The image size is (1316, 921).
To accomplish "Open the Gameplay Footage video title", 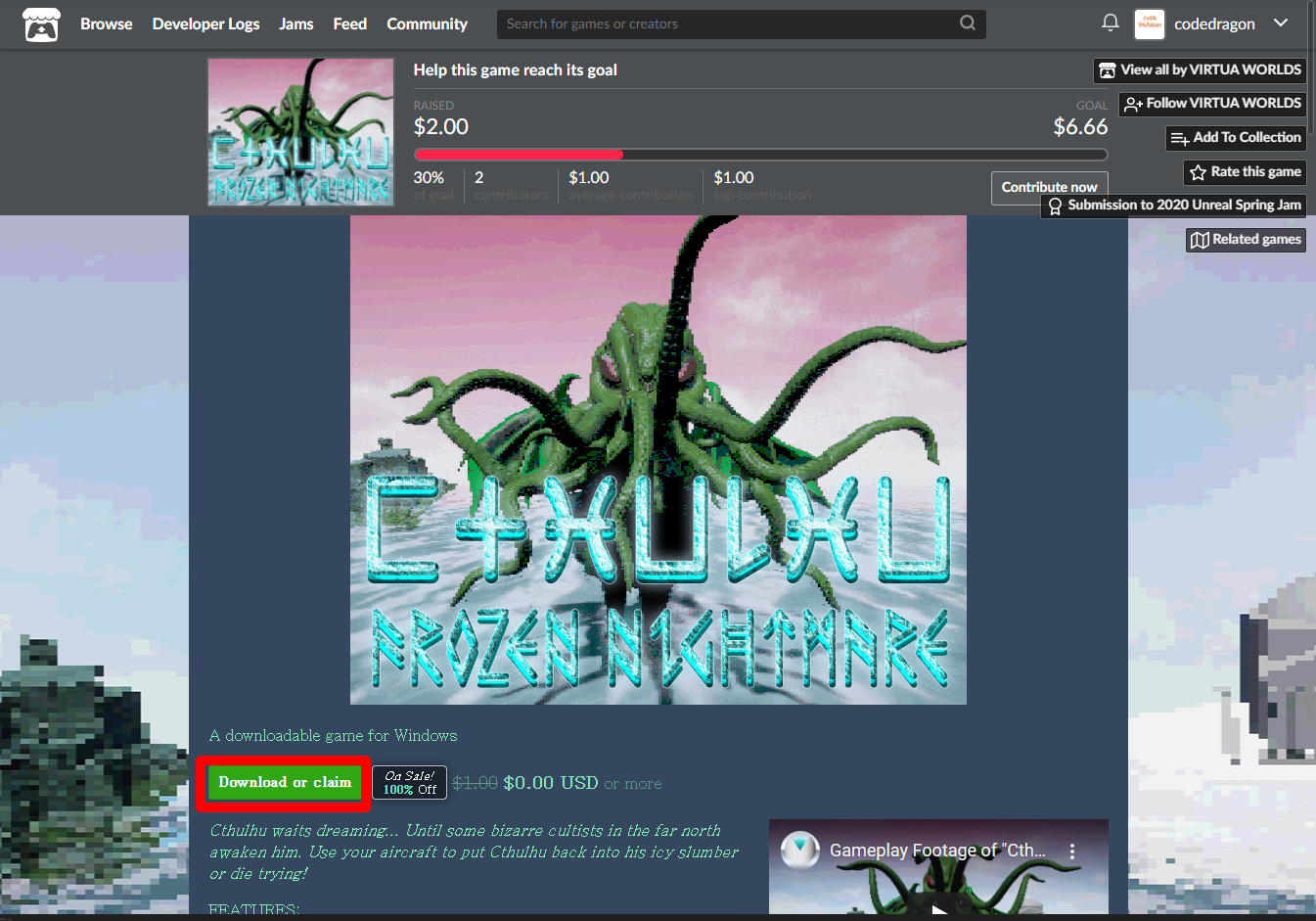I will click(x=937, y=851).
